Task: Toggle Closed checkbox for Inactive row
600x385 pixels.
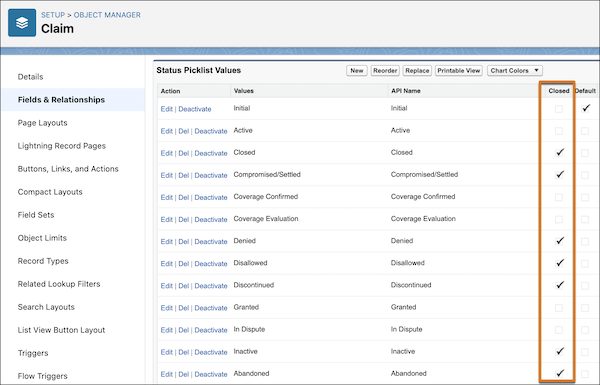Action: click(559, 351)
